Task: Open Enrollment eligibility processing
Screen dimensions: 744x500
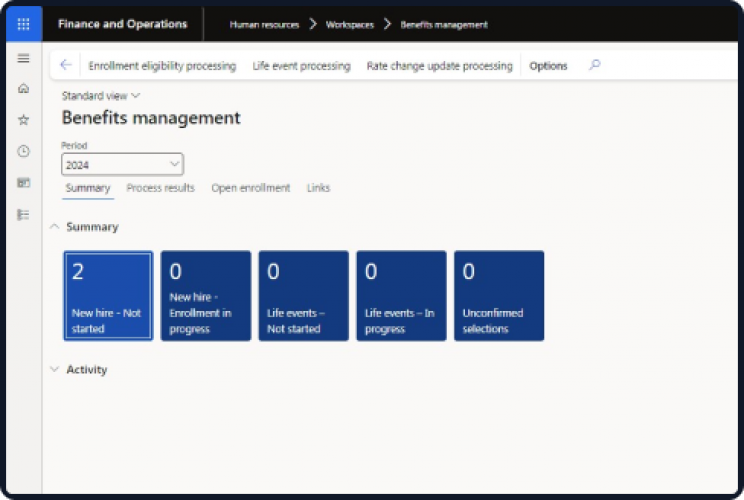Action: (x=162, y=65)
